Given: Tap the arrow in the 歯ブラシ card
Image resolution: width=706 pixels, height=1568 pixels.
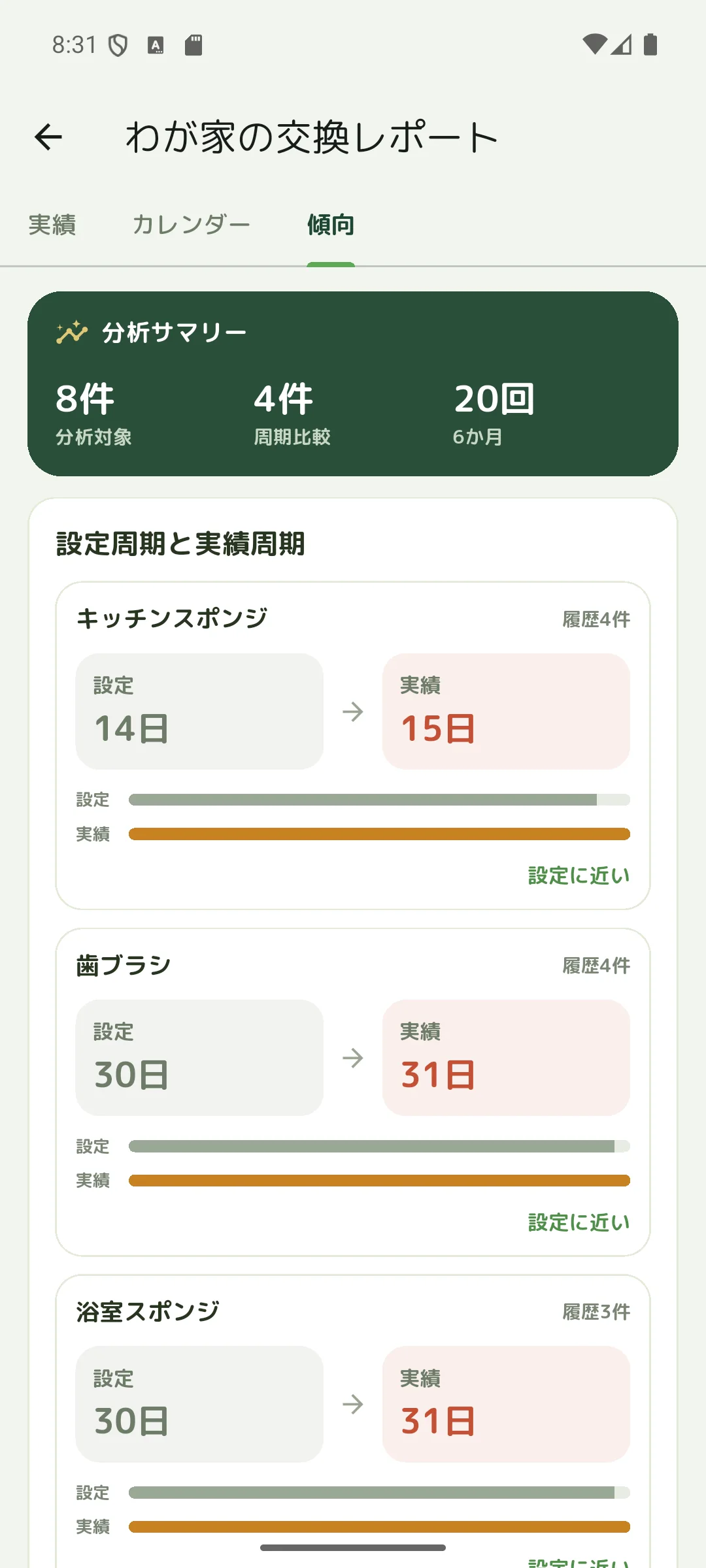Looking at the screenshot, I should point(353,1058).
